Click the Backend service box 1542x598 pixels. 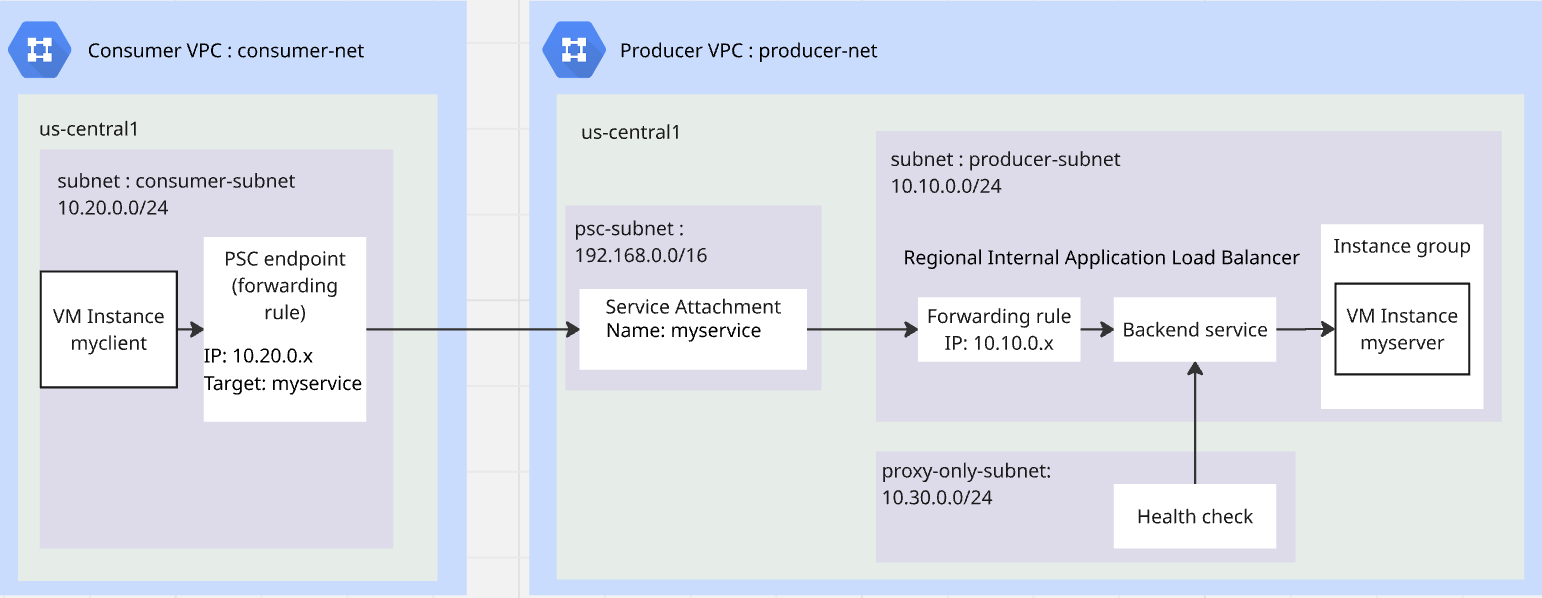pyautogui.click(x=1195, y=329)
